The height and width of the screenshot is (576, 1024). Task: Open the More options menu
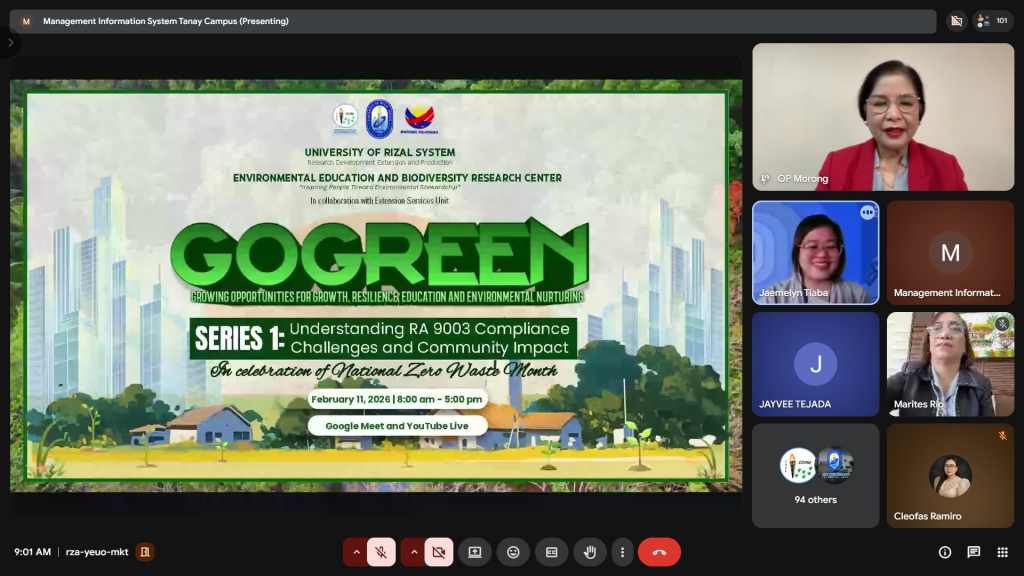(x=623, y=551)
